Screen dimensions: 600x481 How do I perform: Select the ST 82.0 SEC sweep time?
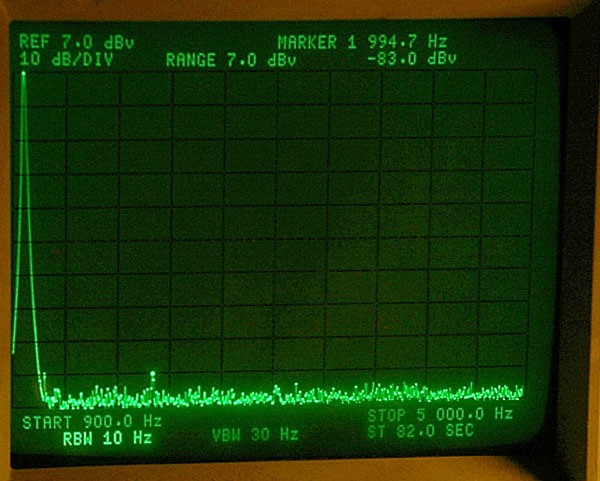coord(420,431)
